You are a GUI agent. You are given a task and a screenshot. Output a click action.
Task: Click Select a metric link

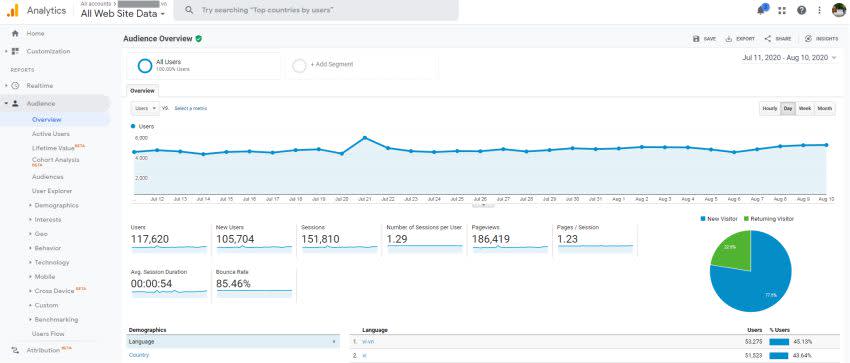pyautogui.click(x=191, y=108)
